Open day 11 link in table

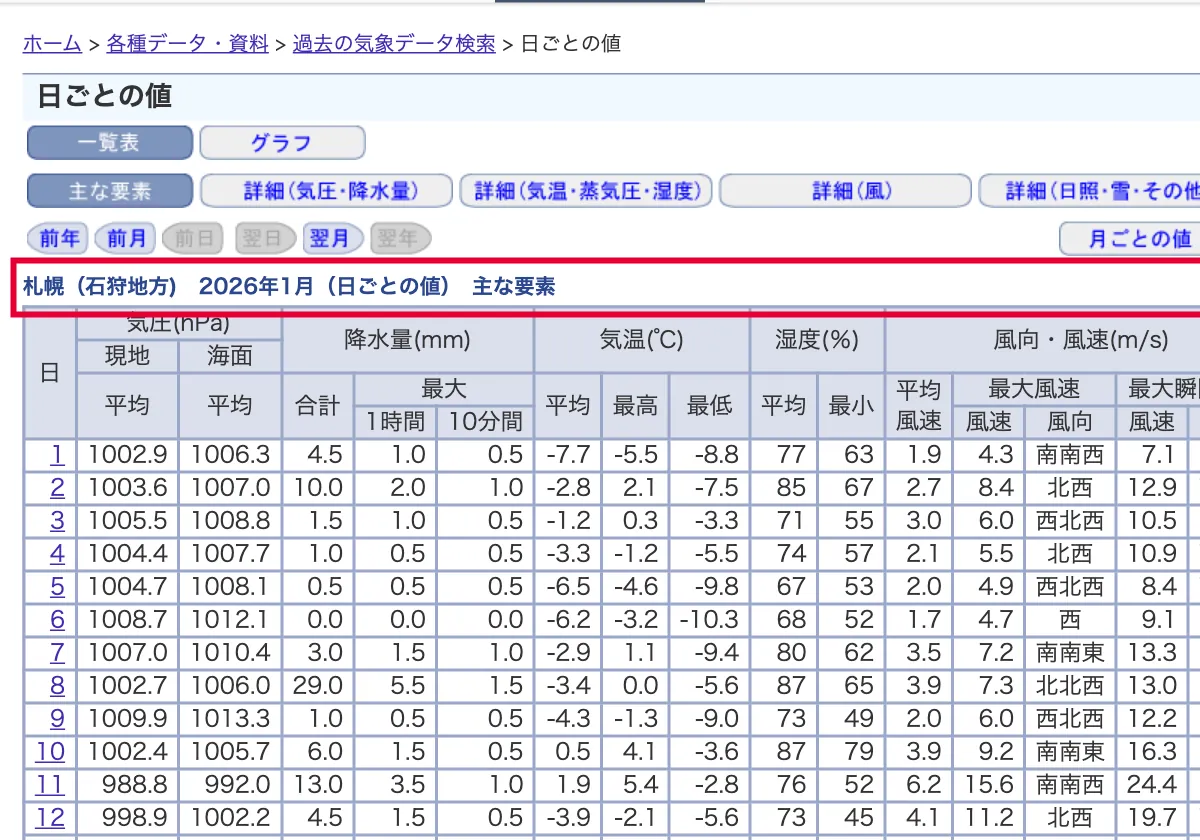[50, 785]
